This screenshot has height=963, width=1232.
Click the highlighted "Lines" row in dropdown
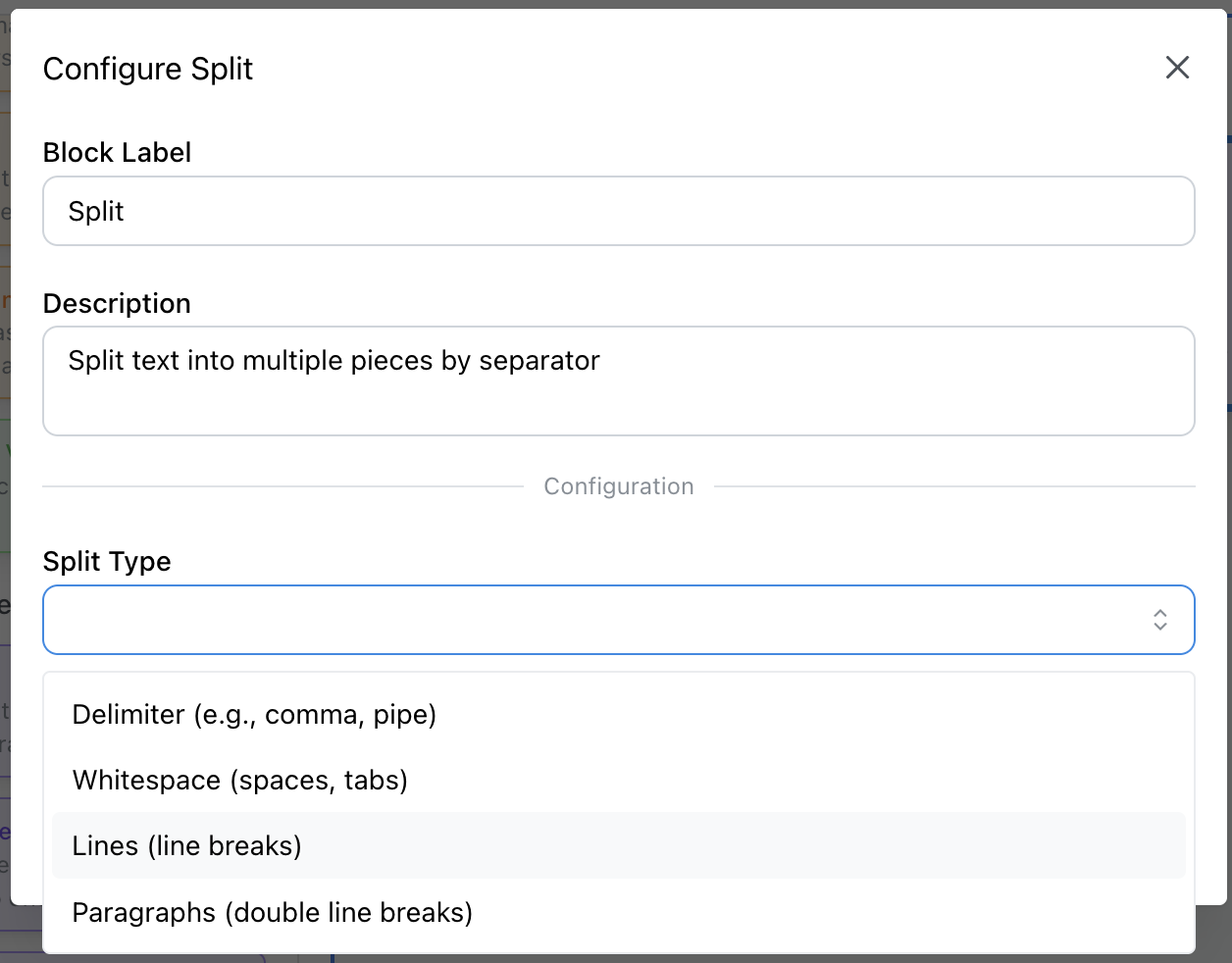tap(618, 845)
